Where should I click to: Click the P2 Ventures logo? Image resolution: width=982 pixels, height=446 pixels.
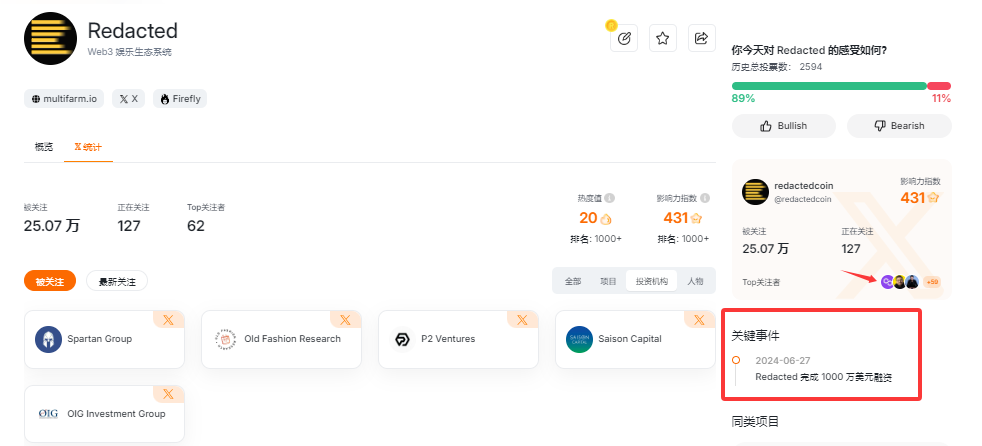coord(402,339)
